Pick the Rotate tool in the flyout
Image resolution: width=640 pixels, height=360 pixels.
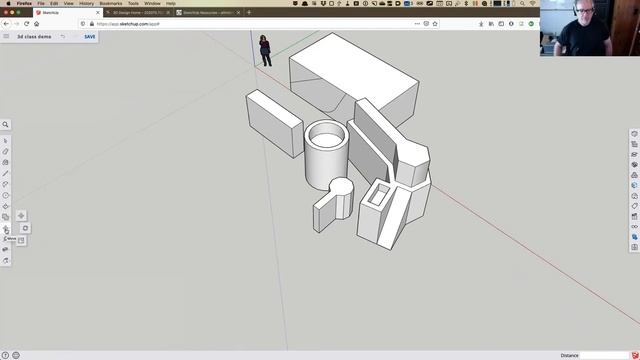tap(25, 228)
